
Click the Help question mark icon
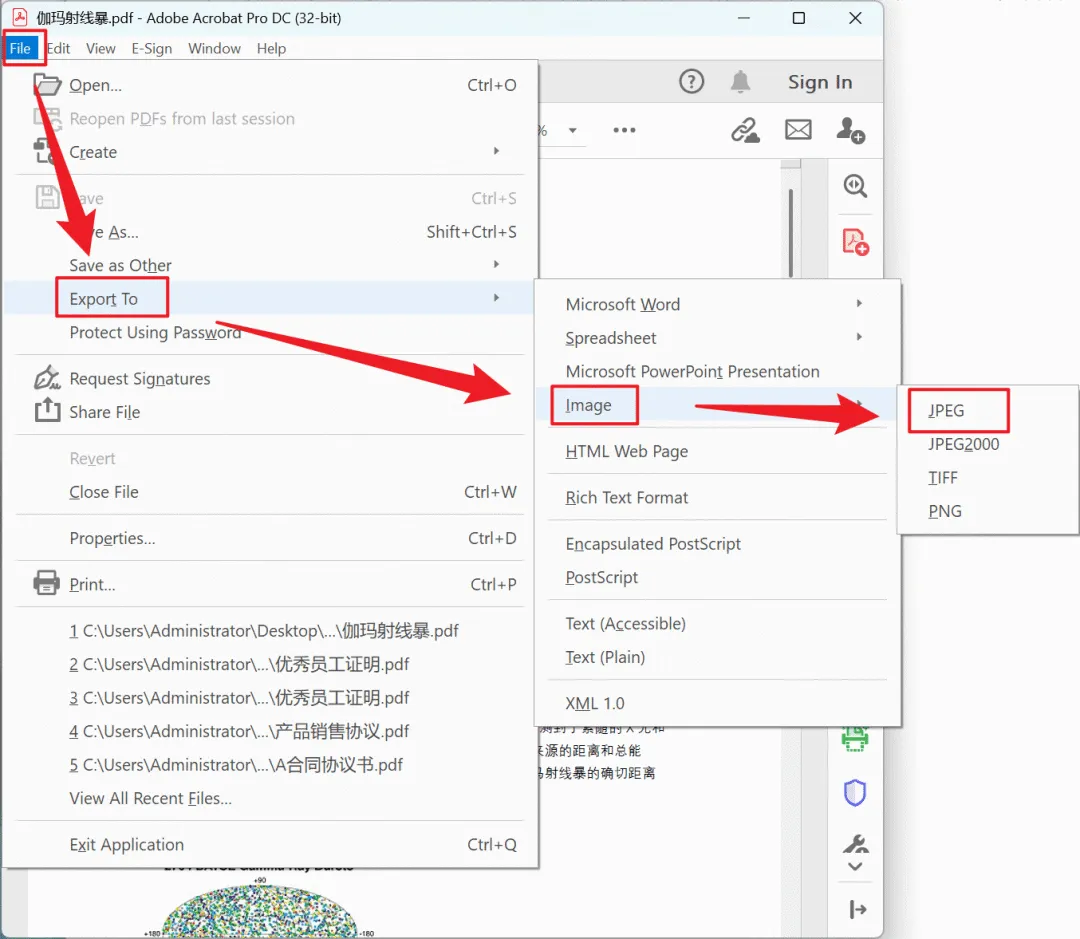pos(691,81)
